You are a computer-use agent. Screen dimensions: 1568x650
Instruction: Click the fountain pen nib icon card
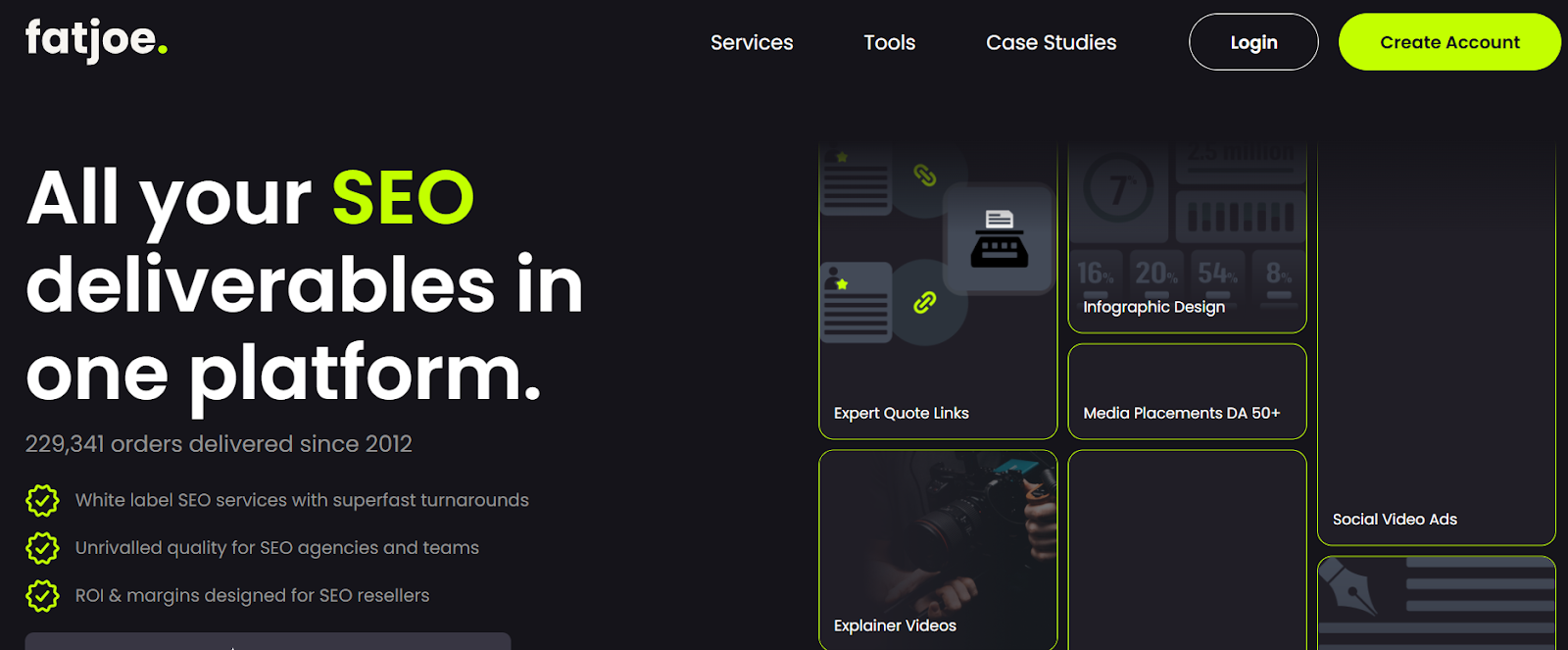coord(1437,603)
